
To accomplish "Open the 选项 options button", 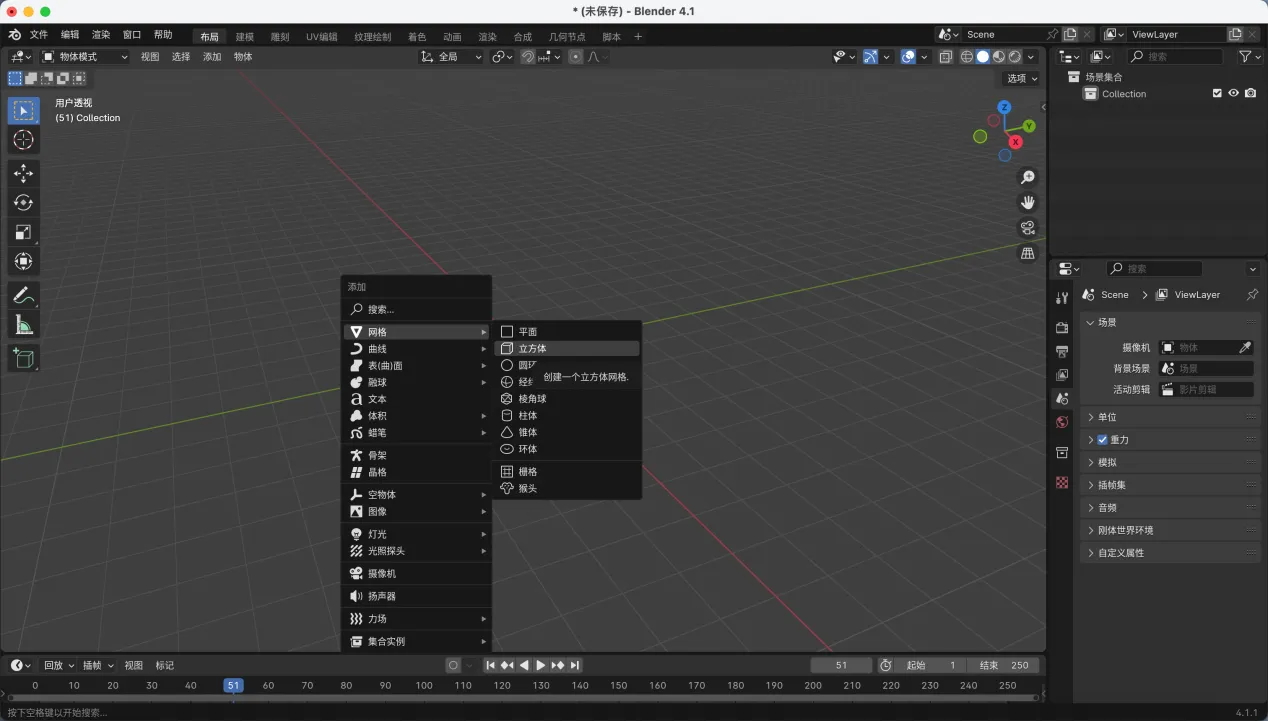I will (1021, 78).
